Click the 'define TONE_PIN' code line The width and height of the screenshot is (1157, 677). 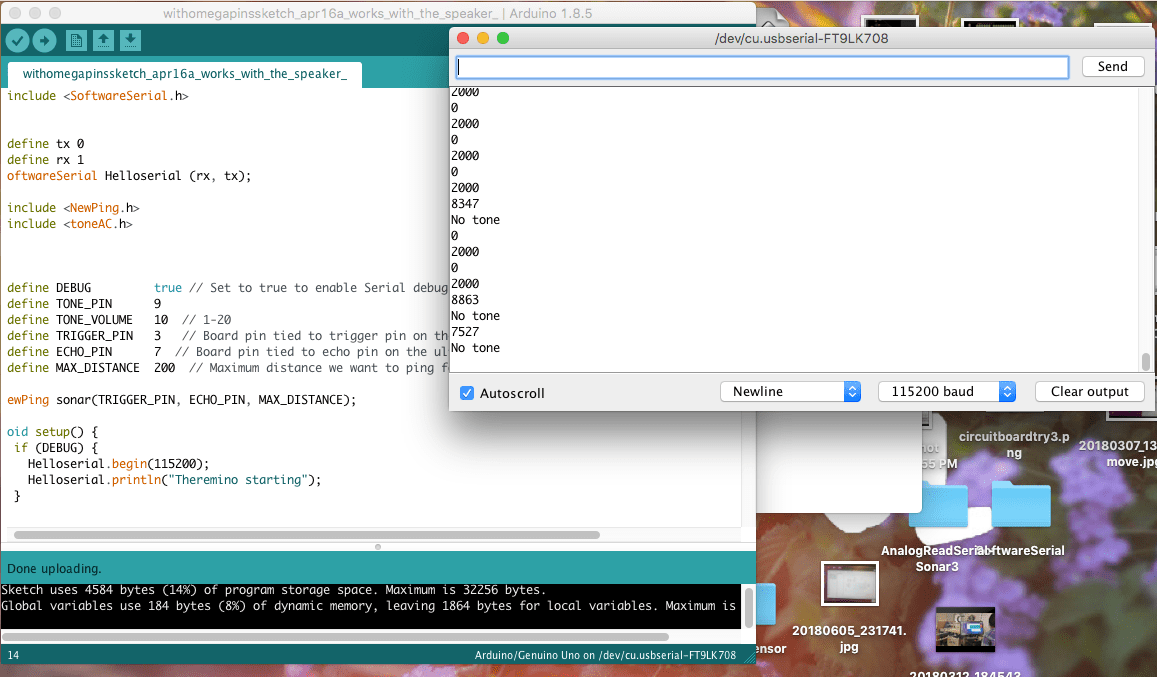point(84,303)
